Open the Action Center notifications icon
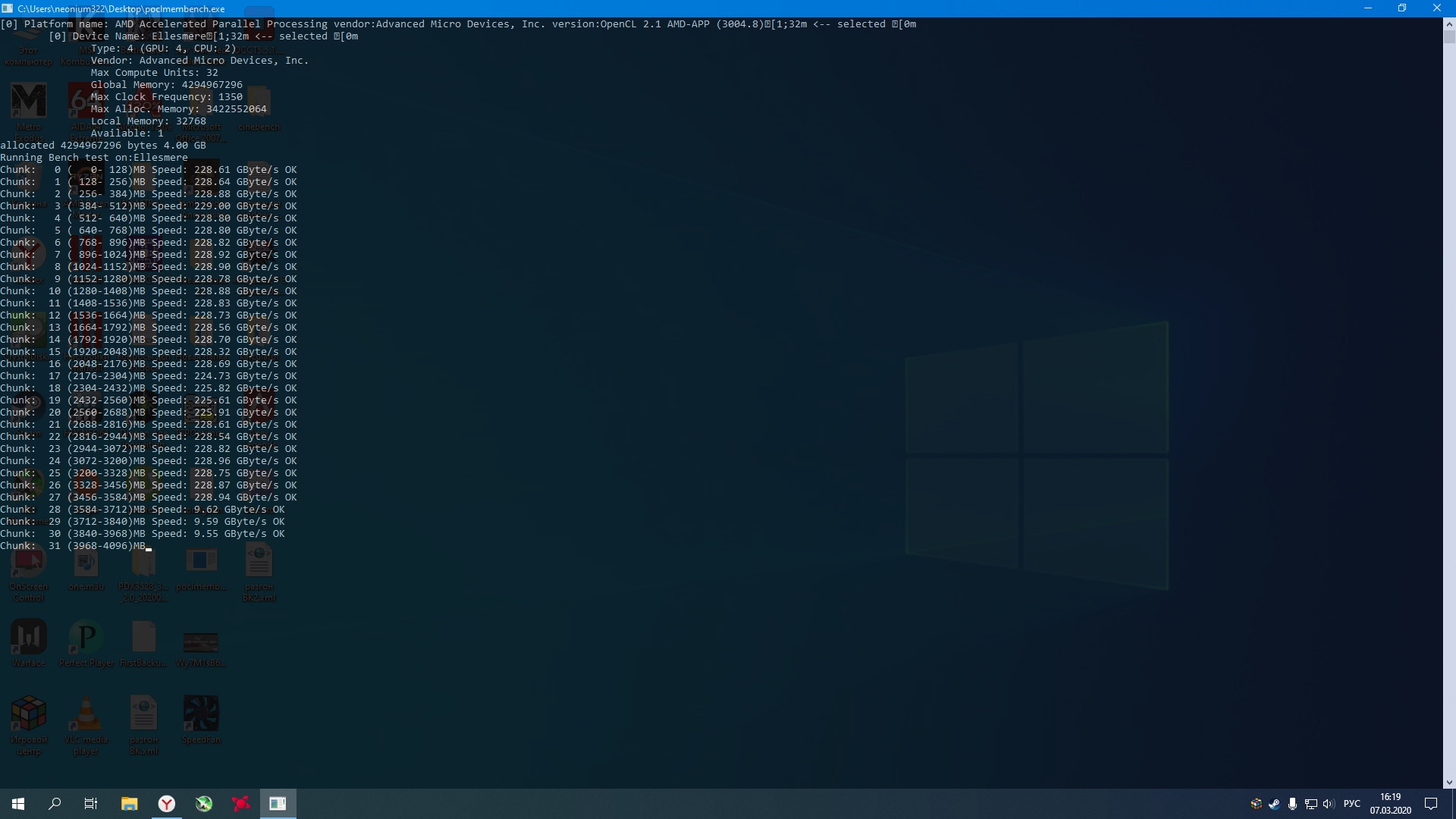The width and height of the screenshot is (1456, 819). (1431, 804)
